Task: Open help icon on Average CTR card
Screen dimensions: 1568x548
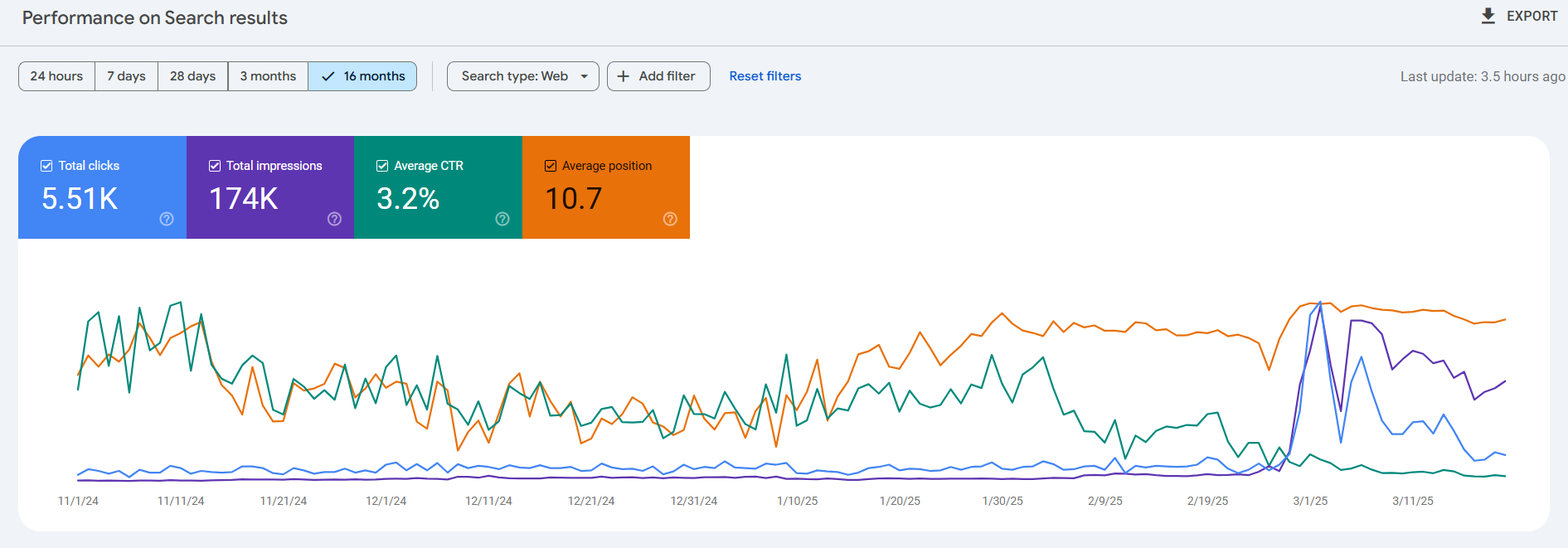Action: (x=502, y=219)
